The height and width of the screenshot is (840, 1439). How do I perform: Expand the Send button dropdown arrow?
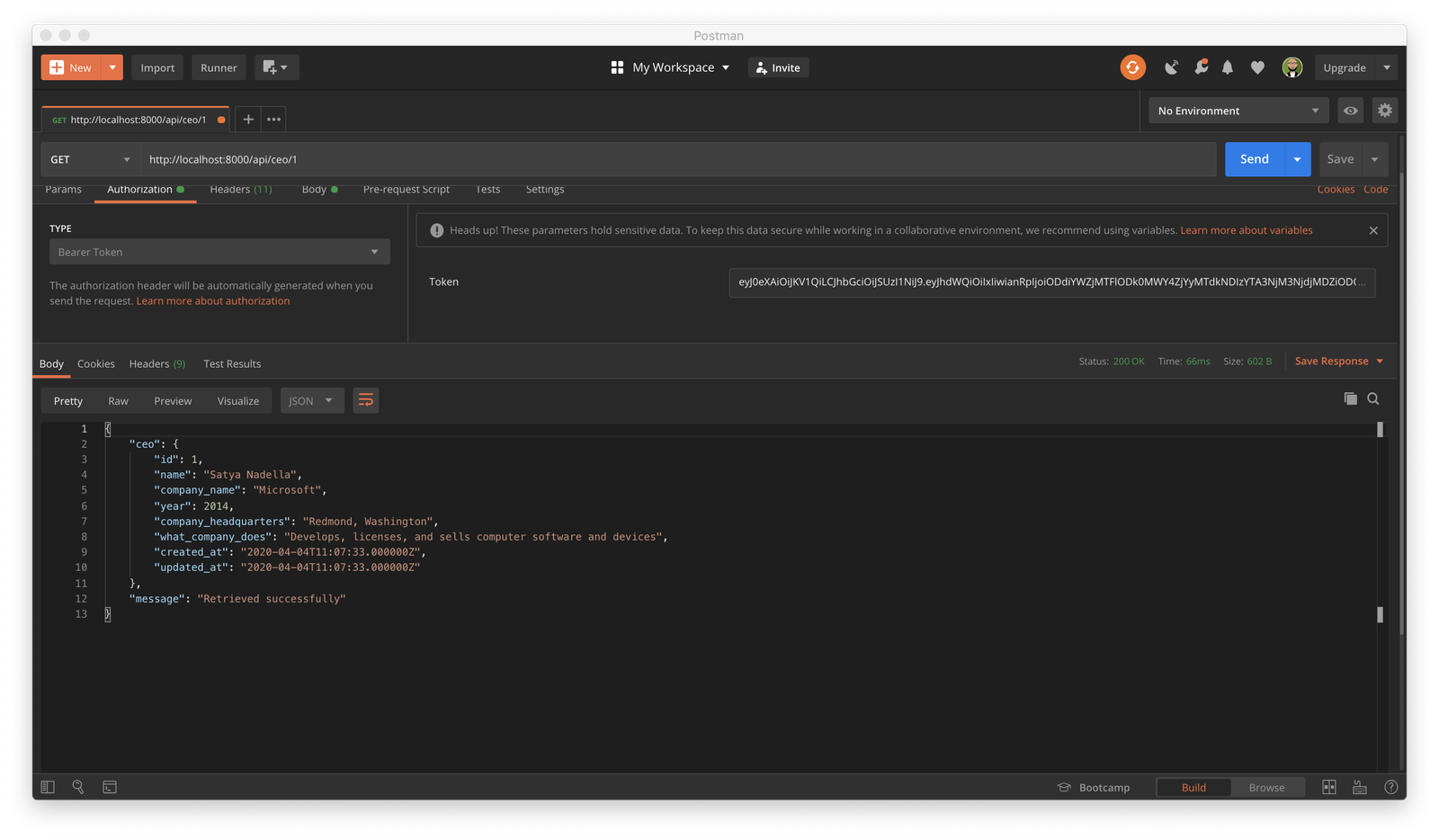[x=1297, y=159]
